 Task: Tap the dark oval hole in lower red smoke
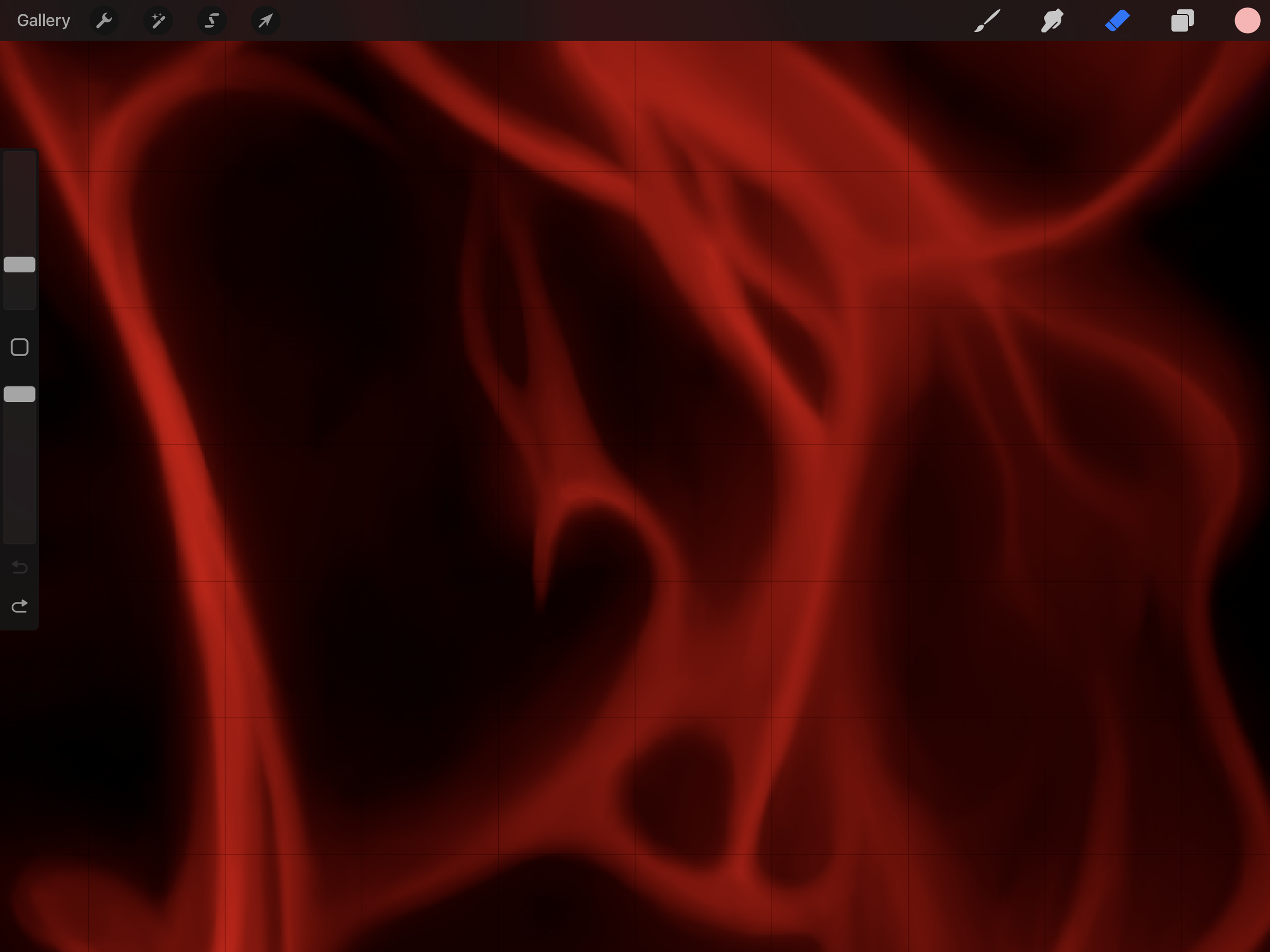tap(680, 795)
